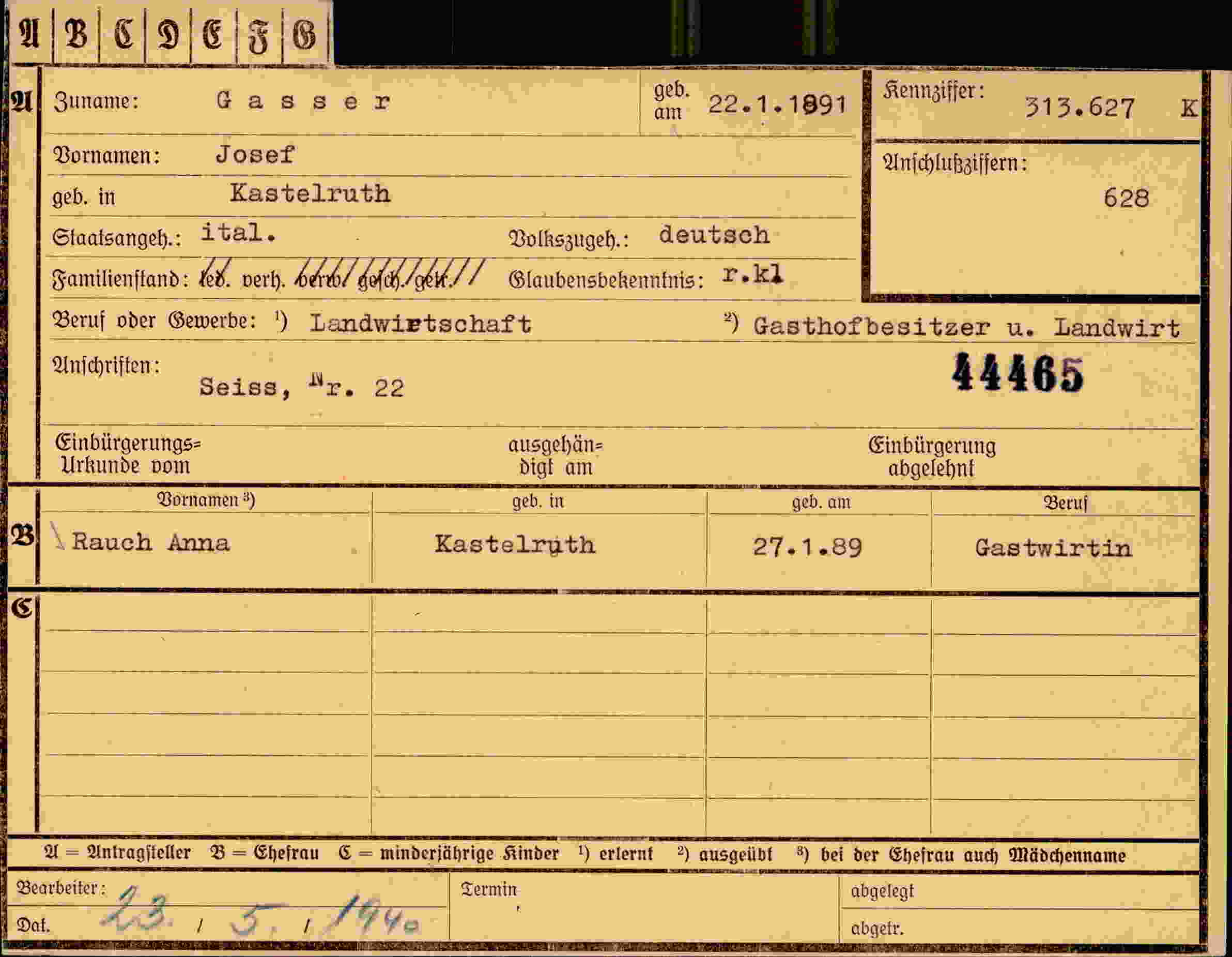Click the 'Bearbeiter:' label
The height and width of the screenshot is (957, 1232).
click(x=61, y=888)
